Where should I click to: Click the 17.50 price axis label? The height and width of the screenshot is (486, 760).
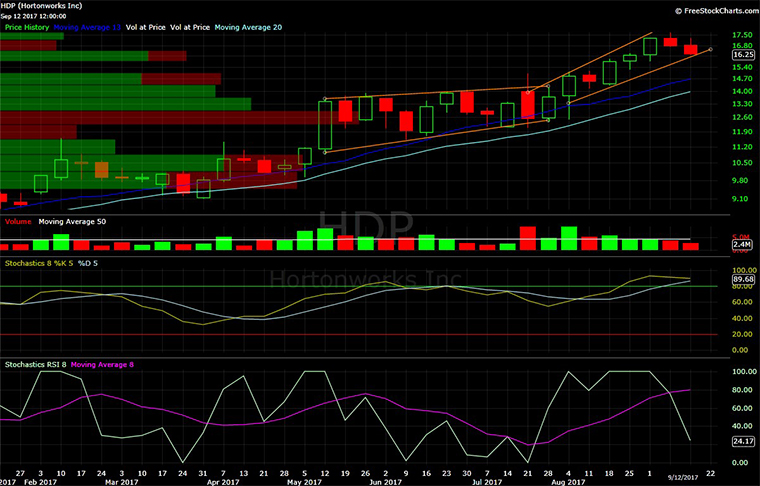743,35
